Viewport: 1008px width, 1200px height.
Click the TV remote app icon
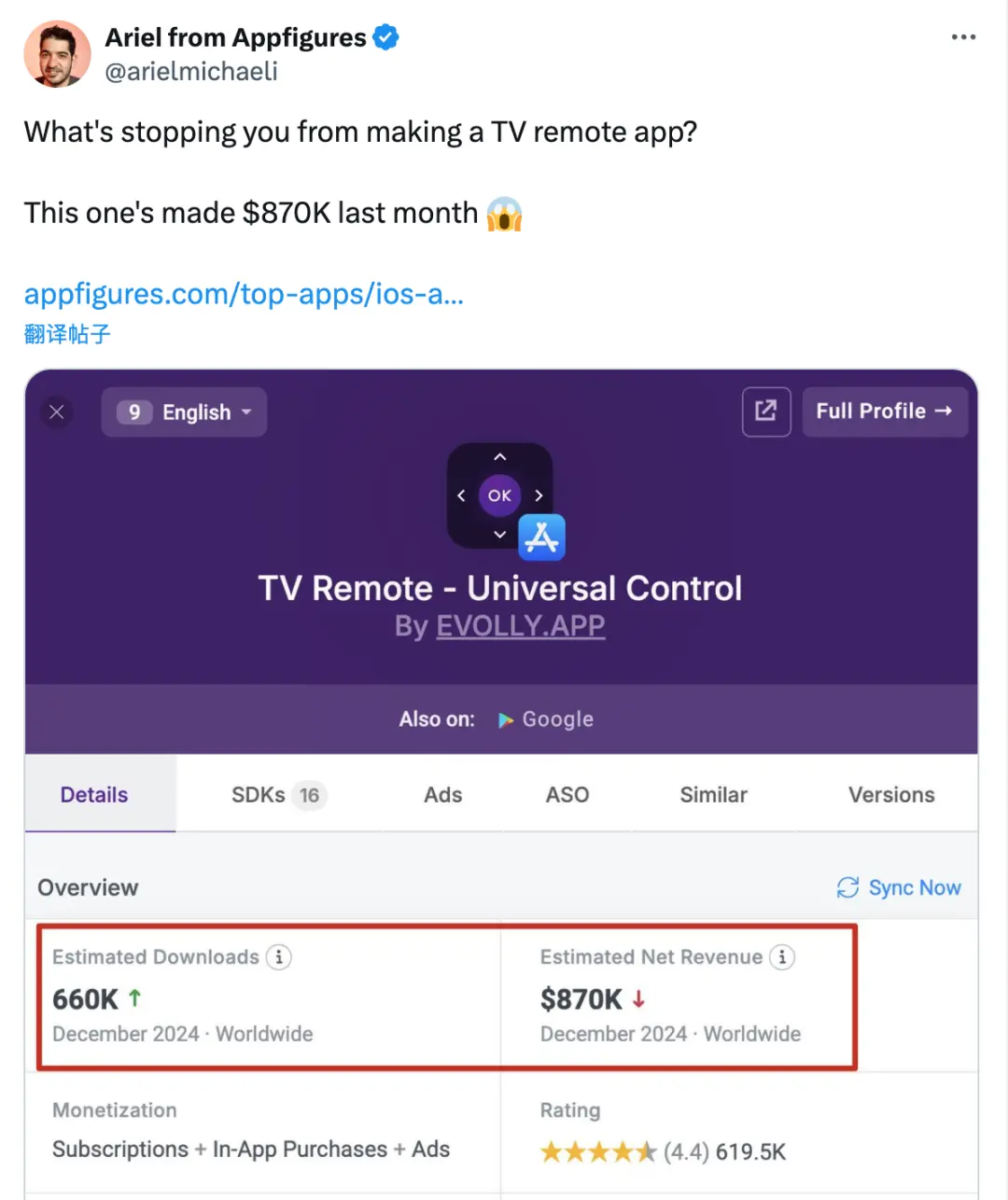pos(500,495)
